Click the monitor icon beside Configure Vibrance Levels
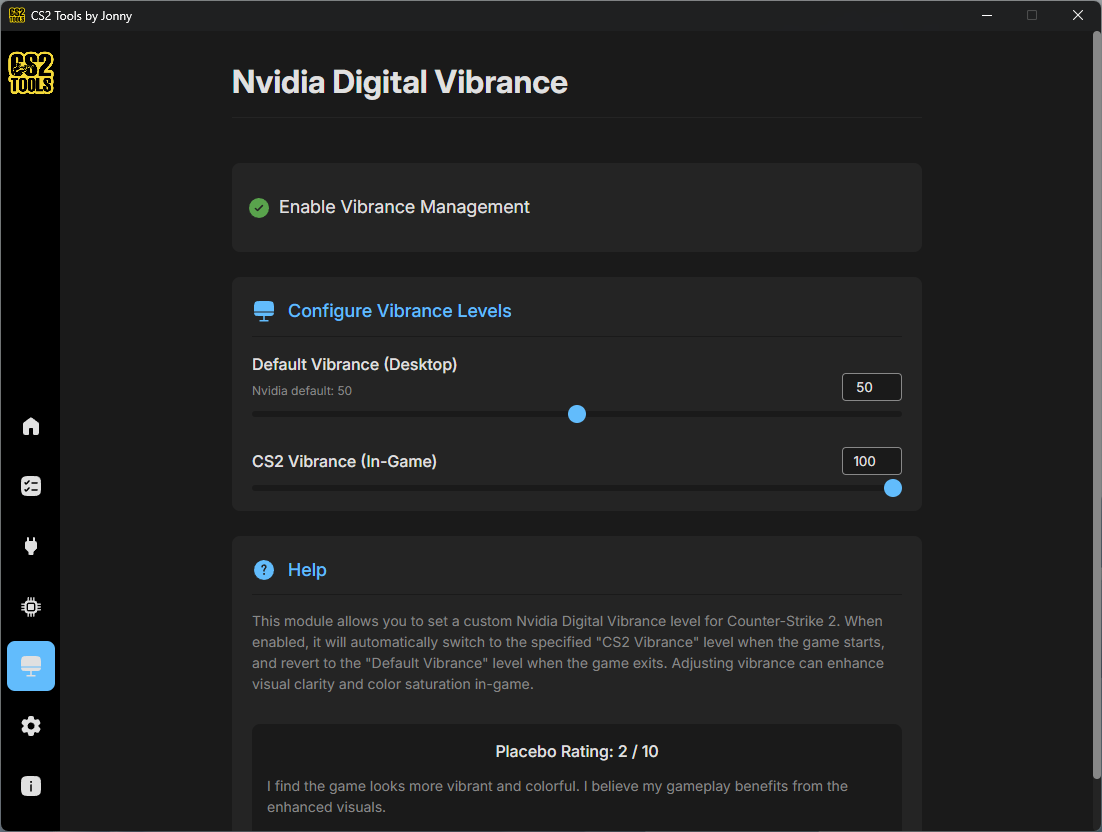1102x832 pixels. [263, 310]
